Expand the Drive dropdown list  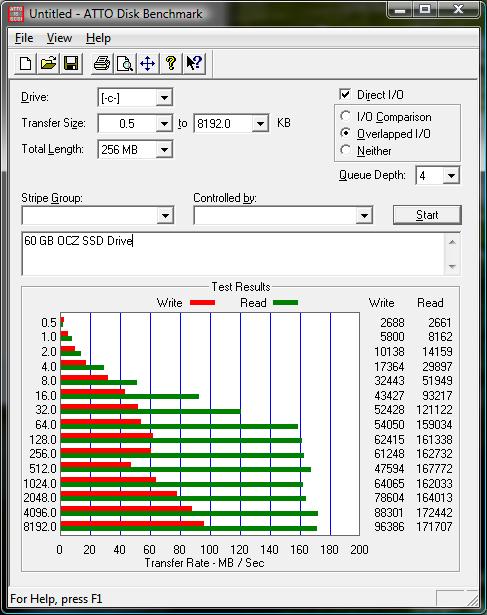click(x=164, y=98)
